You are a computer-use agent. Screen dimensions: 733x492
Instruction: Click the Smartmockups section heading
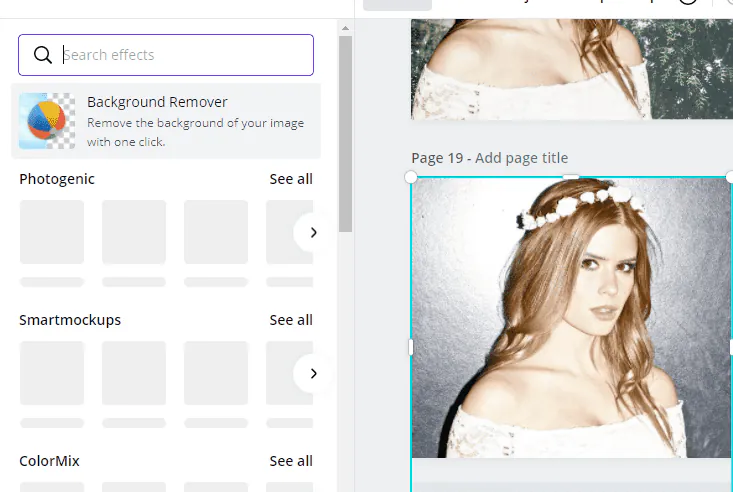pyautogui.click(x=70, y=320)
